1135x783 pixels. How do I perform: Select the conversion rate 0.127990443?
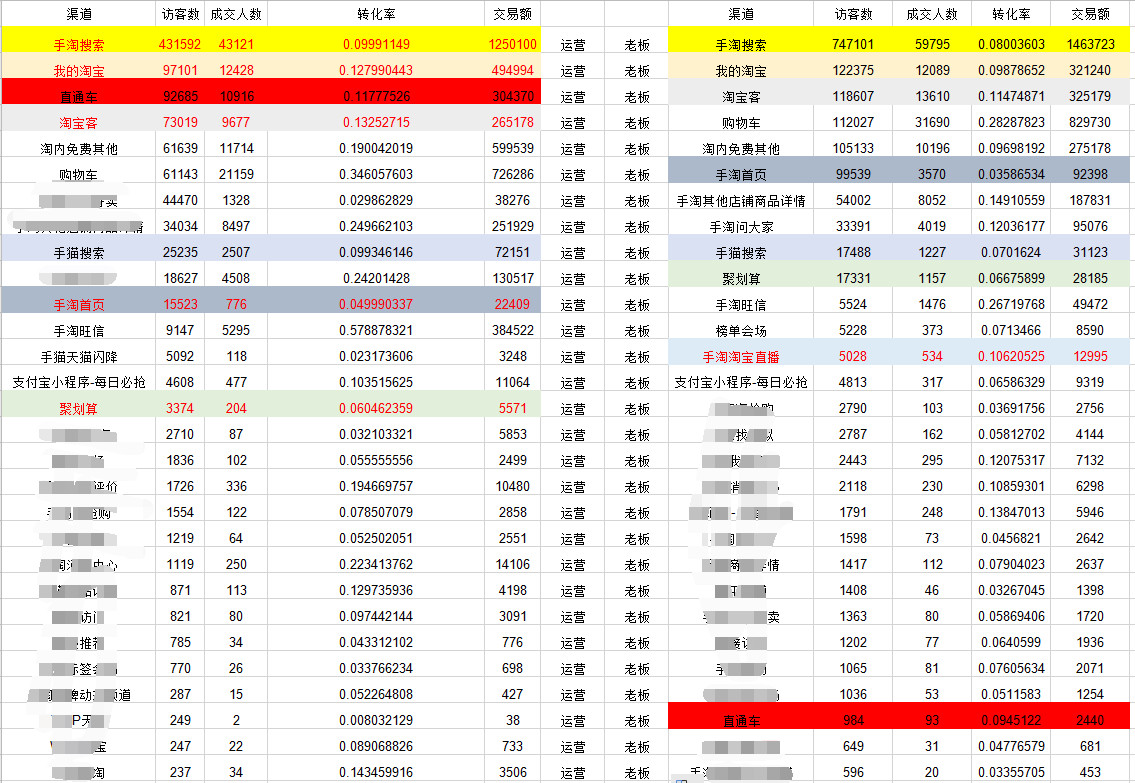376,70
